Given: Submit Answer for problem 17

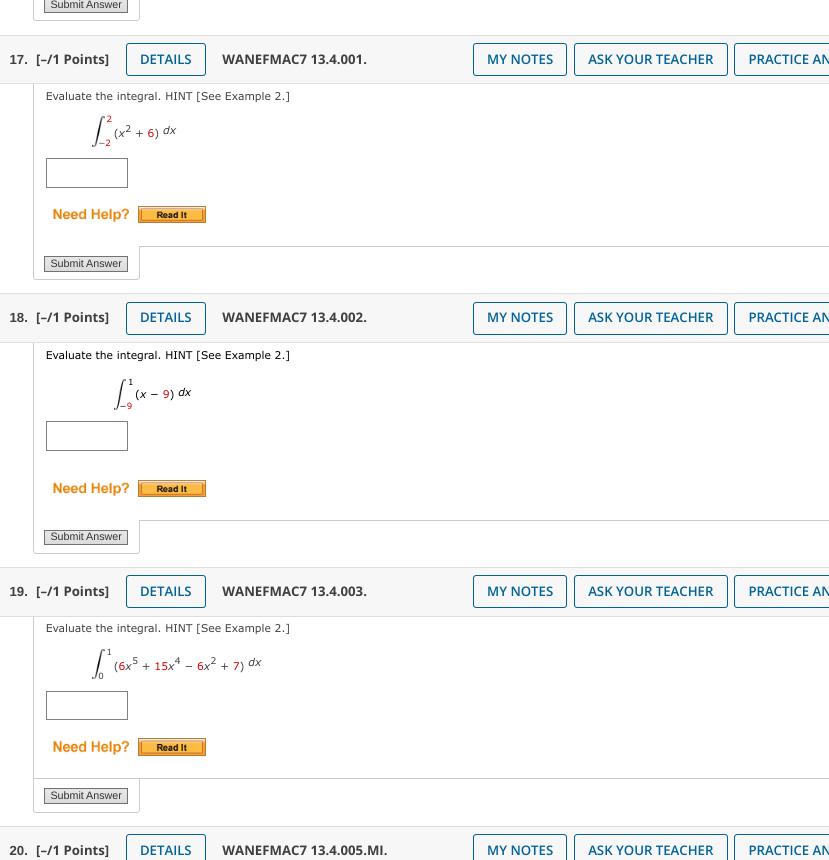Looking at the screenshot, I should click(x=86, y=263).
